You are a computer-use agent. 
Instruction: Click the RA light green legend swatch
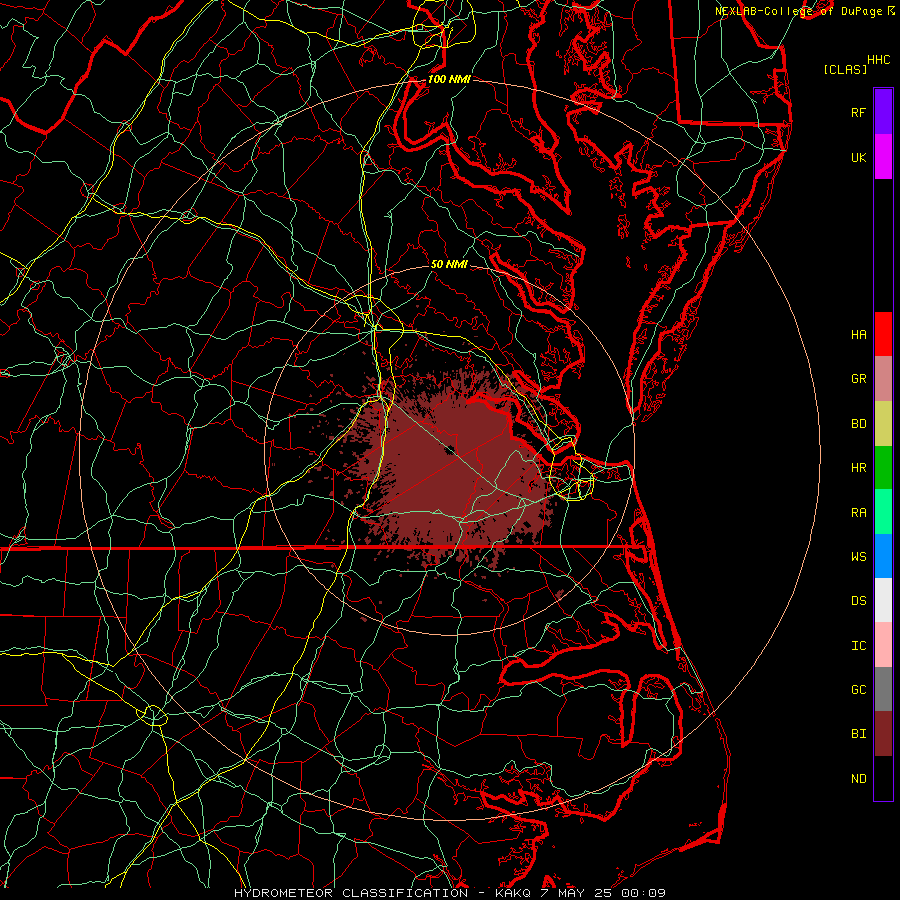pyautogui.click(x=883, y=512)
